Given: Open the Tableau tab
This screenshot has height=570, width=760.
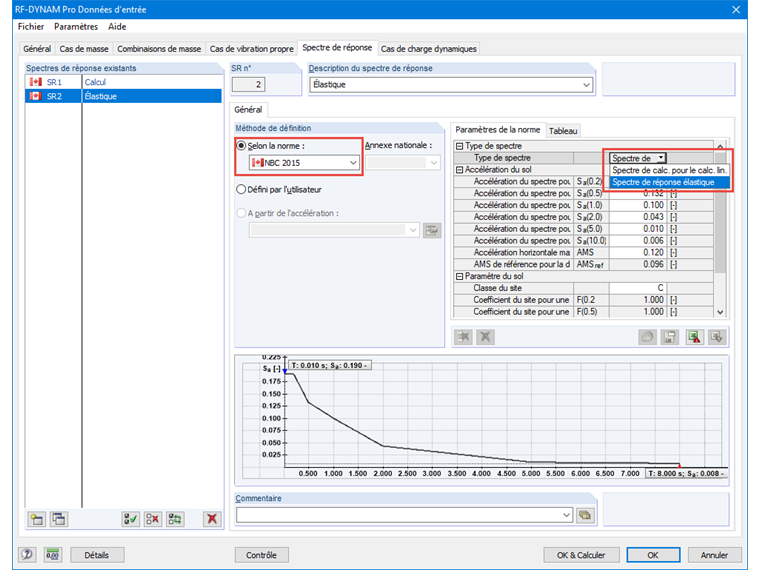Looking at the screenshot, I should [x=563, y=131].
